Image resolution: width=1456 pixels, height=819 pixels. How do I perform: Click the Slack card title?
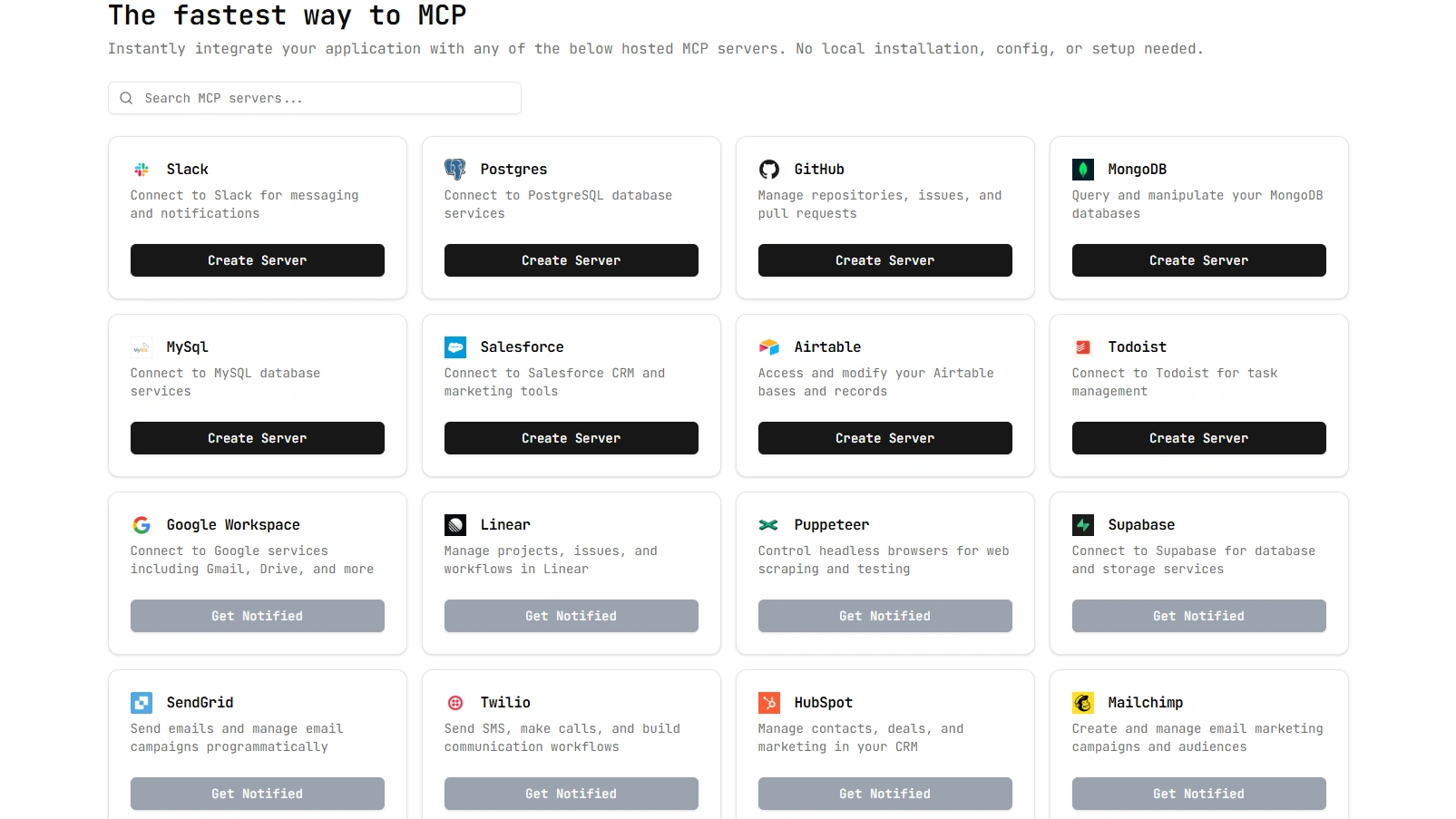pos(188,170)
